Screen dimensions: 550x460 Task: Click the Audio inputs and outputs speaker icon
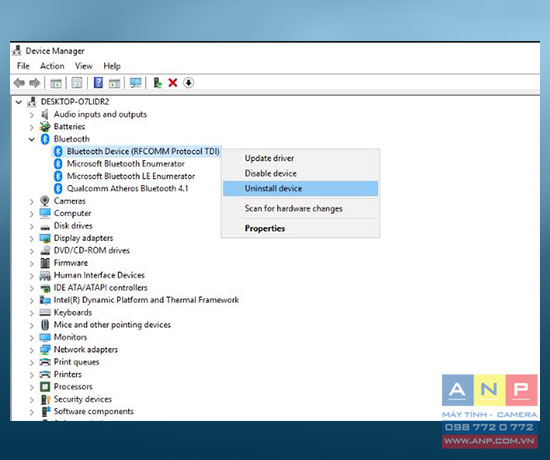(45, 114)
